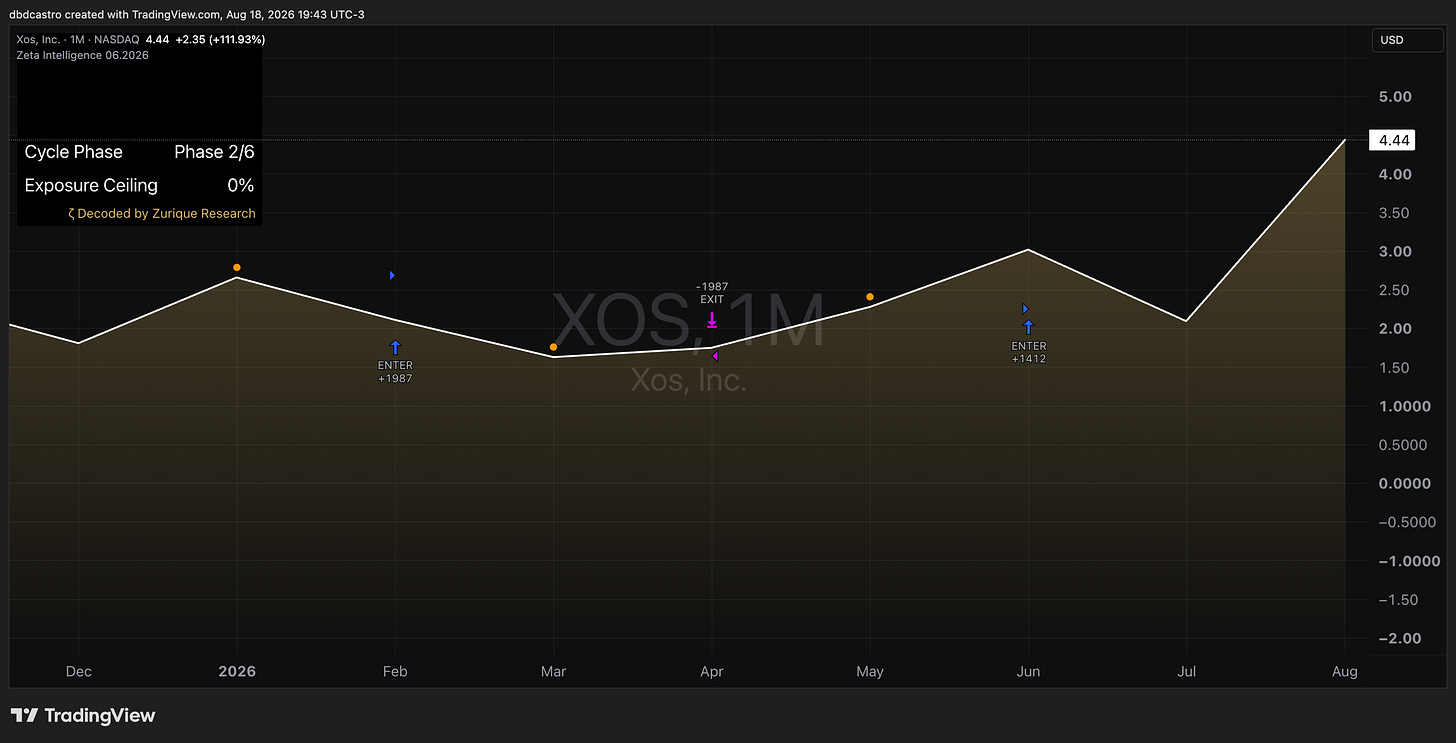
Task: Click the 'Jun' label on the time axis
Action: [x=1028, y=672]
